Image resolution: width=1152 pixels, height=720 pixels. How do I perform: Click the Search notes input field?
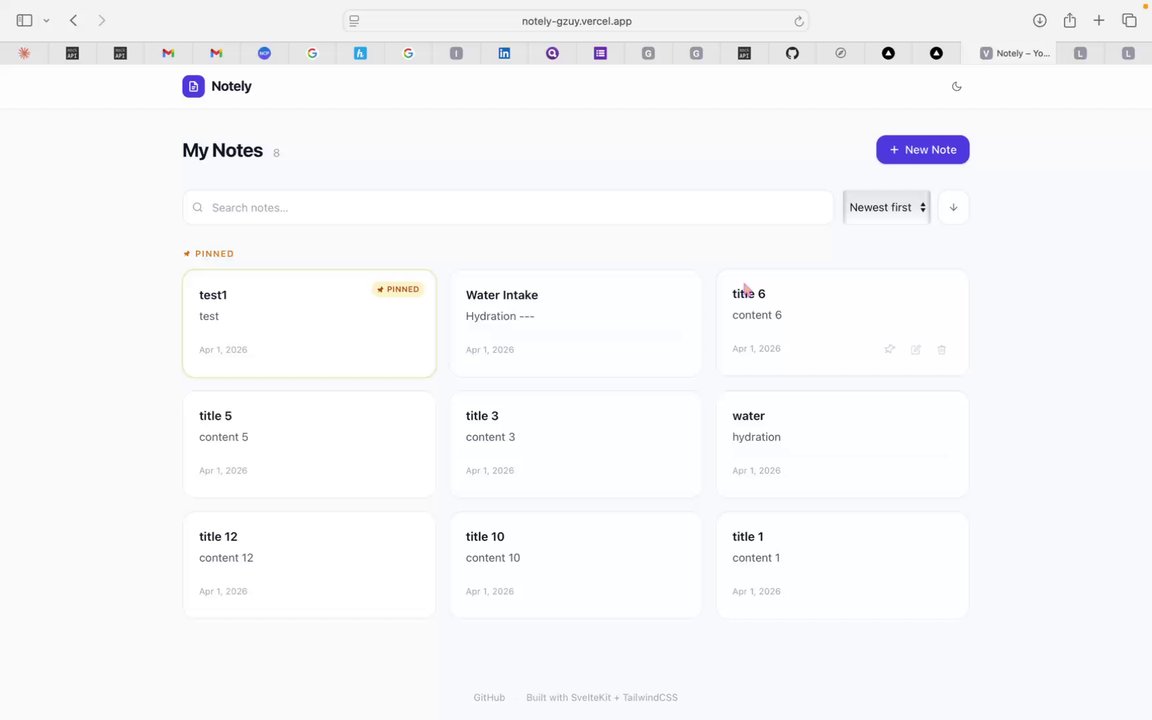[508, 207]
